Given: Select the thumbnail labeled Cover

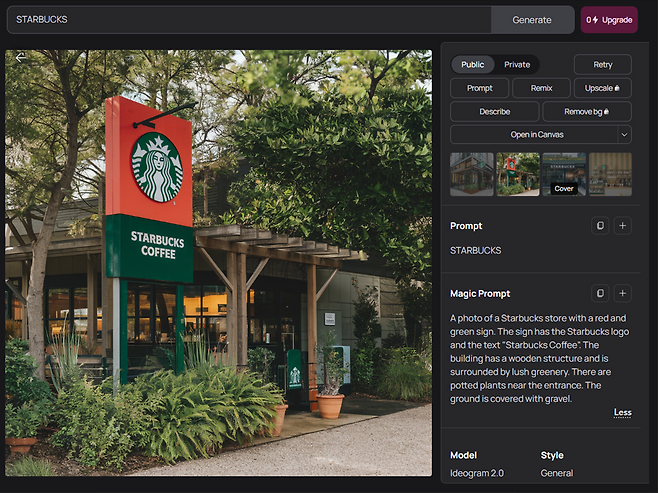Looking at the screenshot, I should coord(564,174).
